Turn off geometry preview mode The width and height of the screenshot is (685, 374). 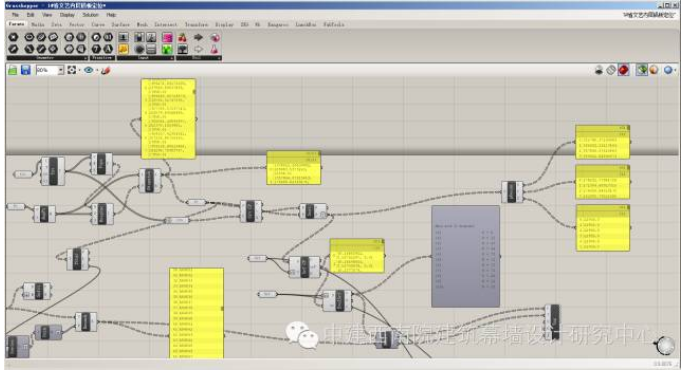[599, 70]
